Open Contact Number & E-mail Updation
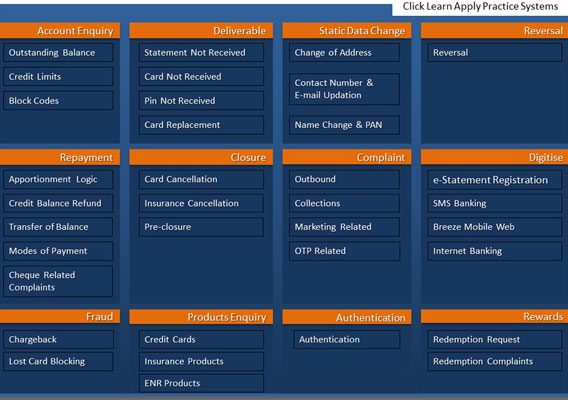 (344, 89)
